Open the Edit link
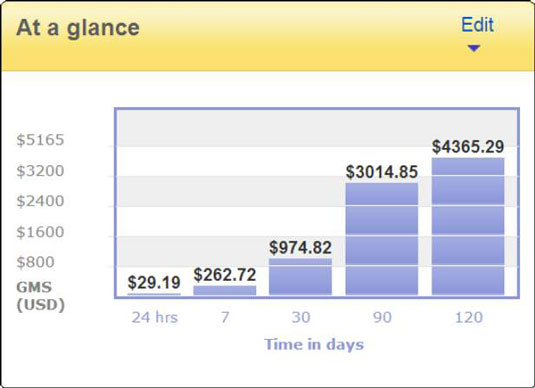The height and width of the screenshot is (388, 535). point(477,25)
